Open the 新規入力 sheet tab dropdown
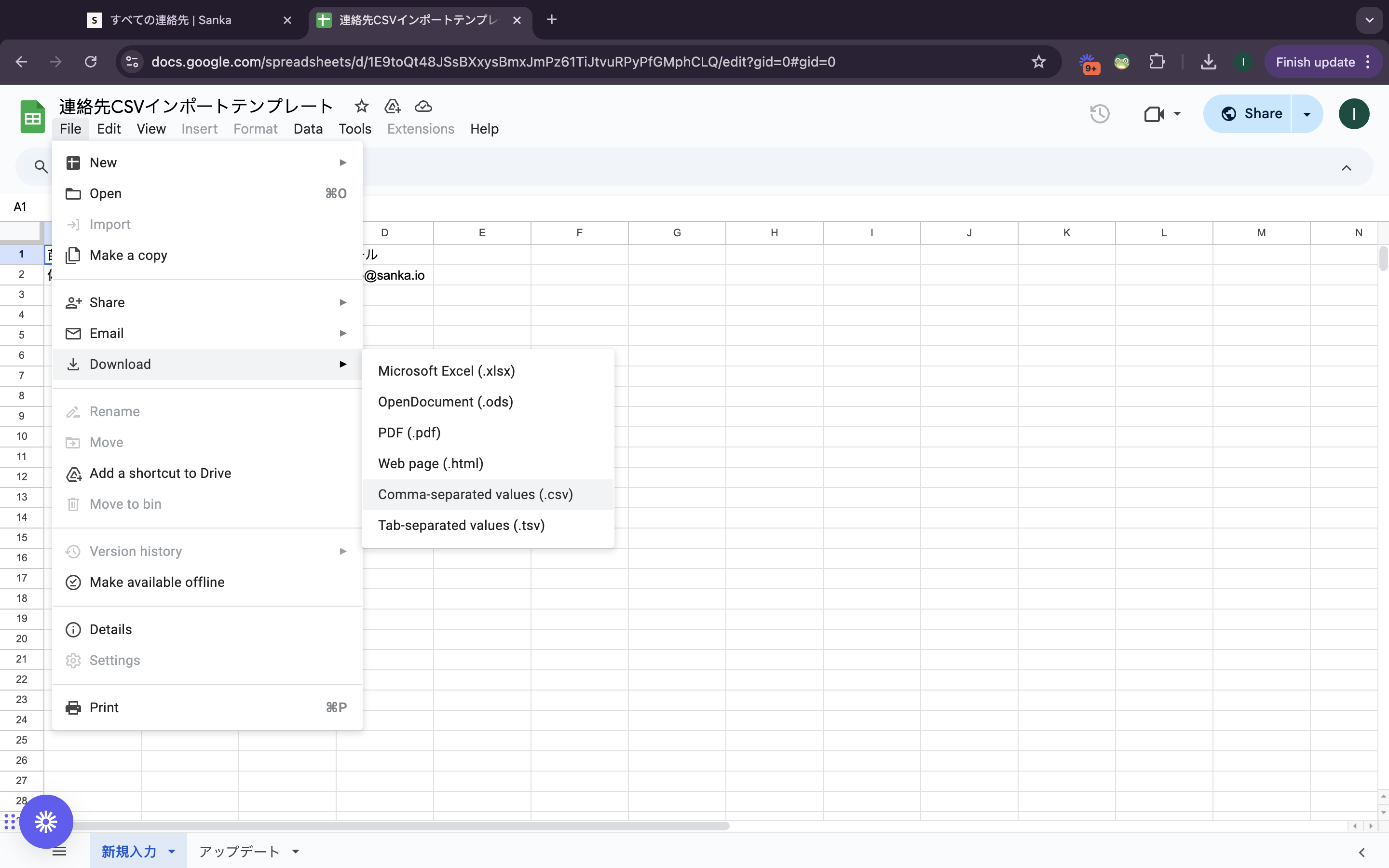The width and height of the screenshot is (1389, 868). 172,851
